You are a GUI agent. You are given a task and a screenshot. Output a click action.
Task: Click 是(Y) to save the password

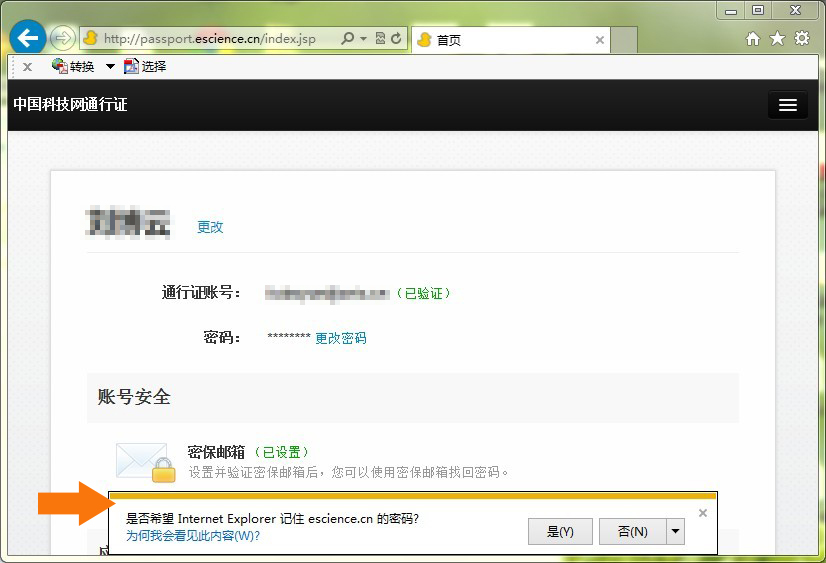(560, 531)
